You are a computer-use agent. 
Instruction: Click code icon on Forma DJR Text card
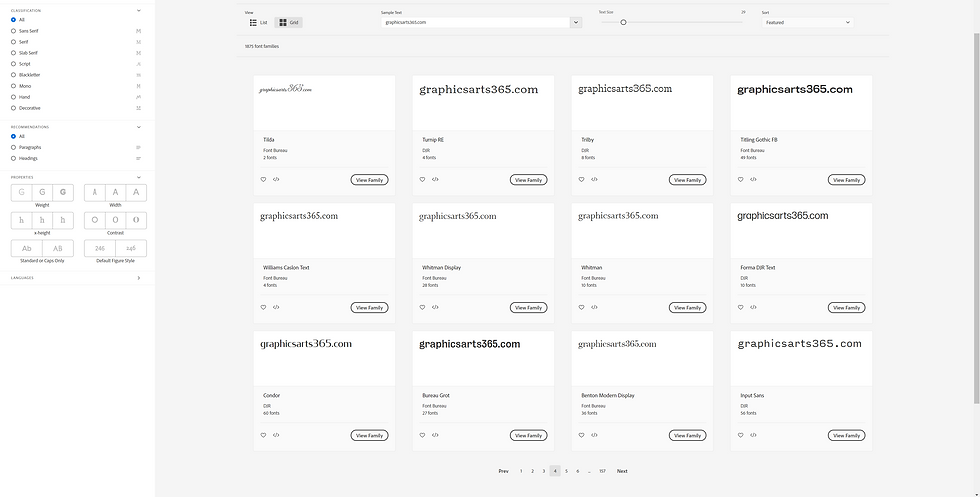753,308
